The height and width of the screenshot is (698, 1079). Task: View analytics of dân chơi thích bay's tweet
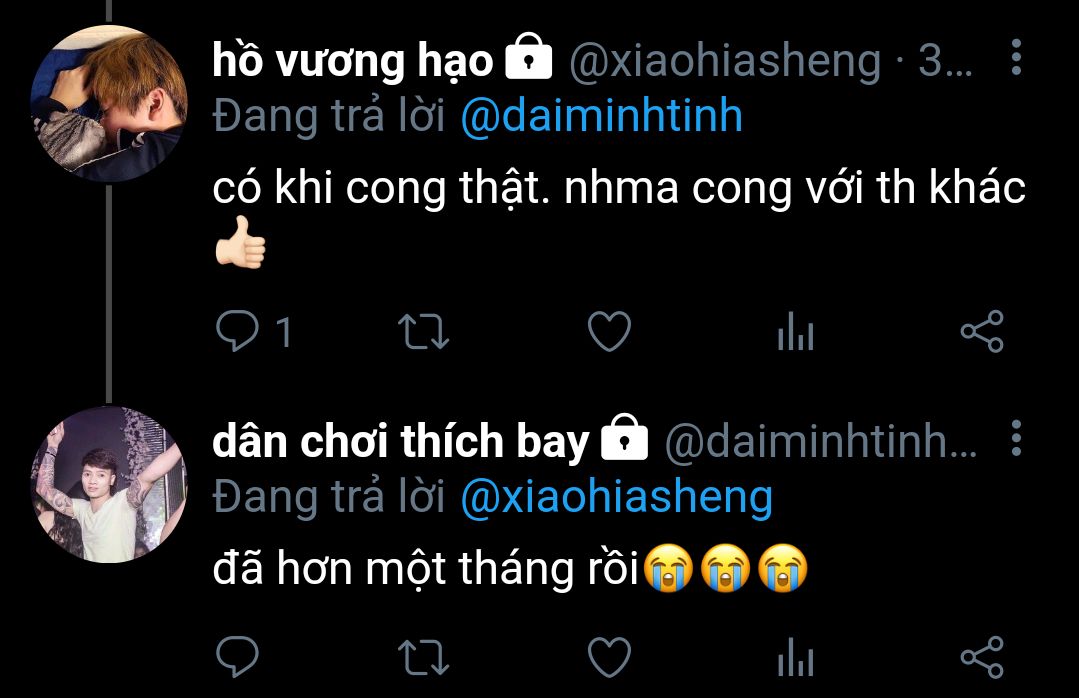click(x=795, y=657)
